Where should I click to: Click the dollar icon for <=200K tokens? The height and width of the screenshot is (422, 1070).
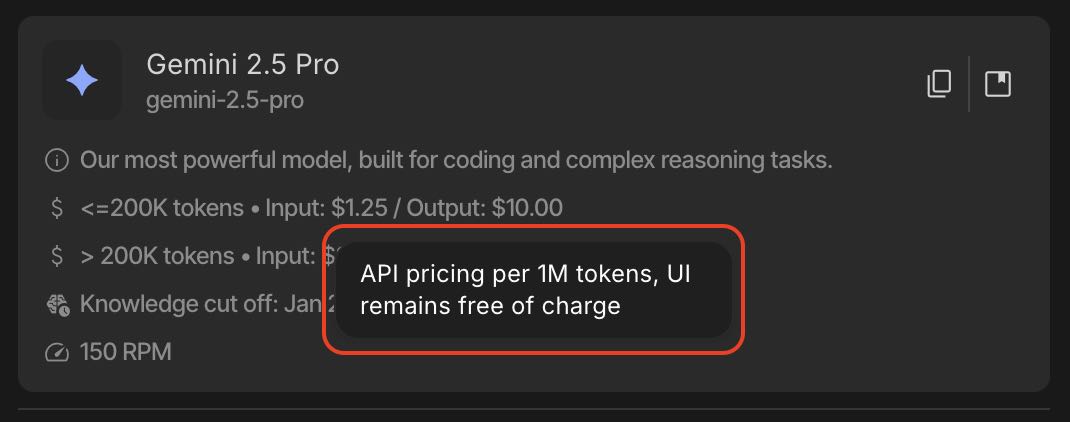point(57,208)
